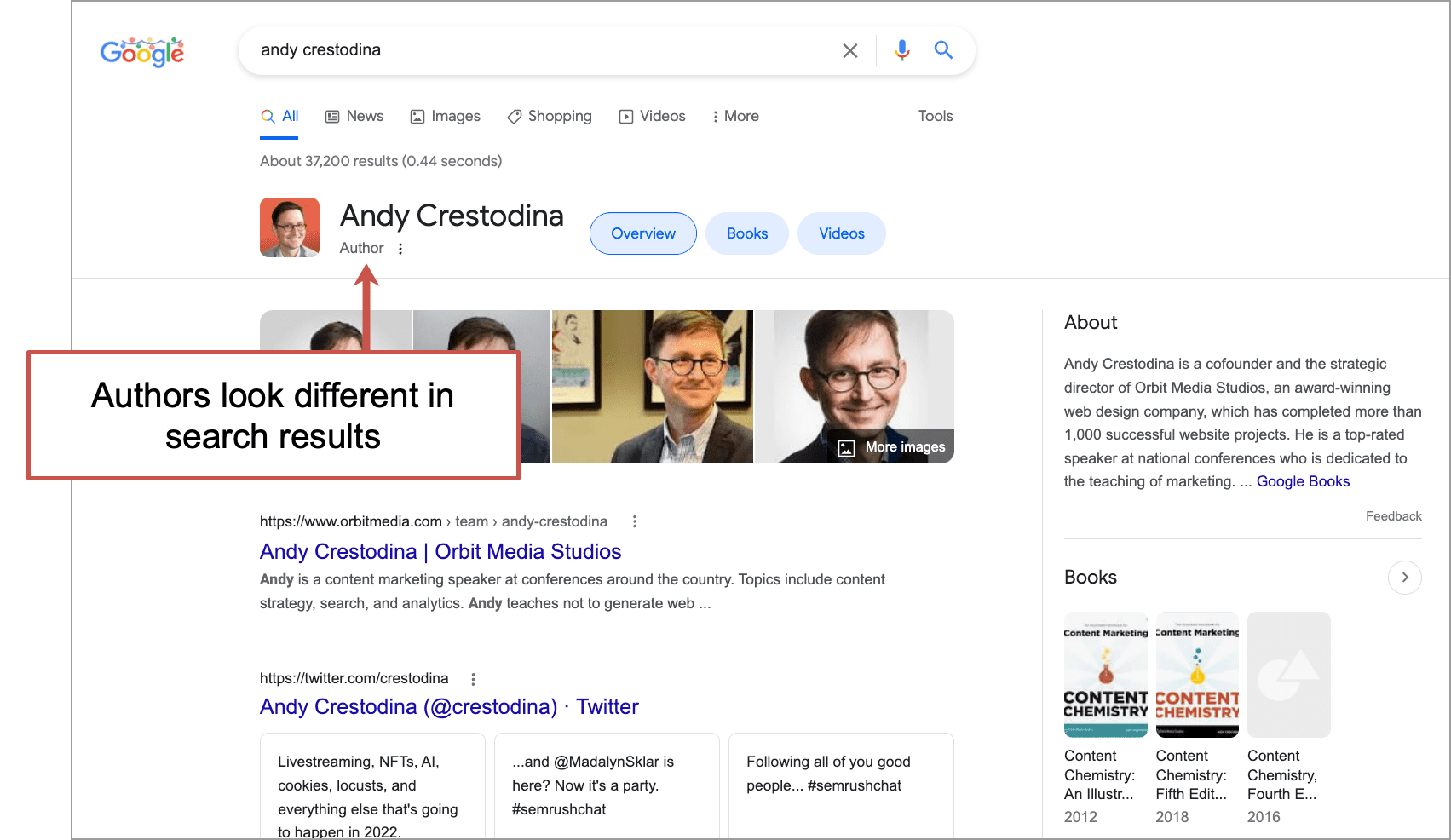Click the Books section heading
This screenshot has height=840, width=1451.
click(1091, 578)
